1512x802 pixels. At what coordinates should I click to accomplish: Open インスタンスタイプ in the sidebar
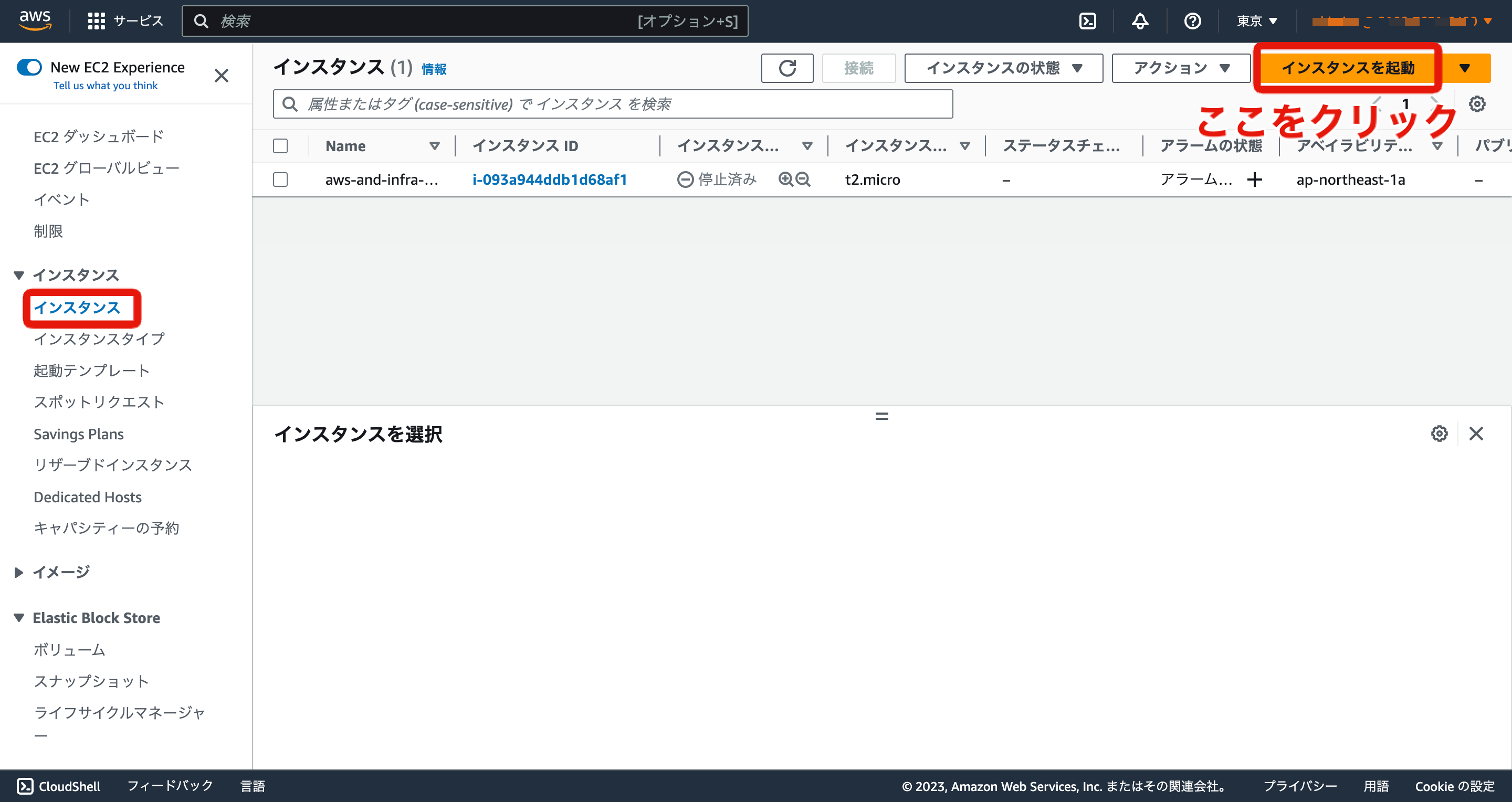99,339
